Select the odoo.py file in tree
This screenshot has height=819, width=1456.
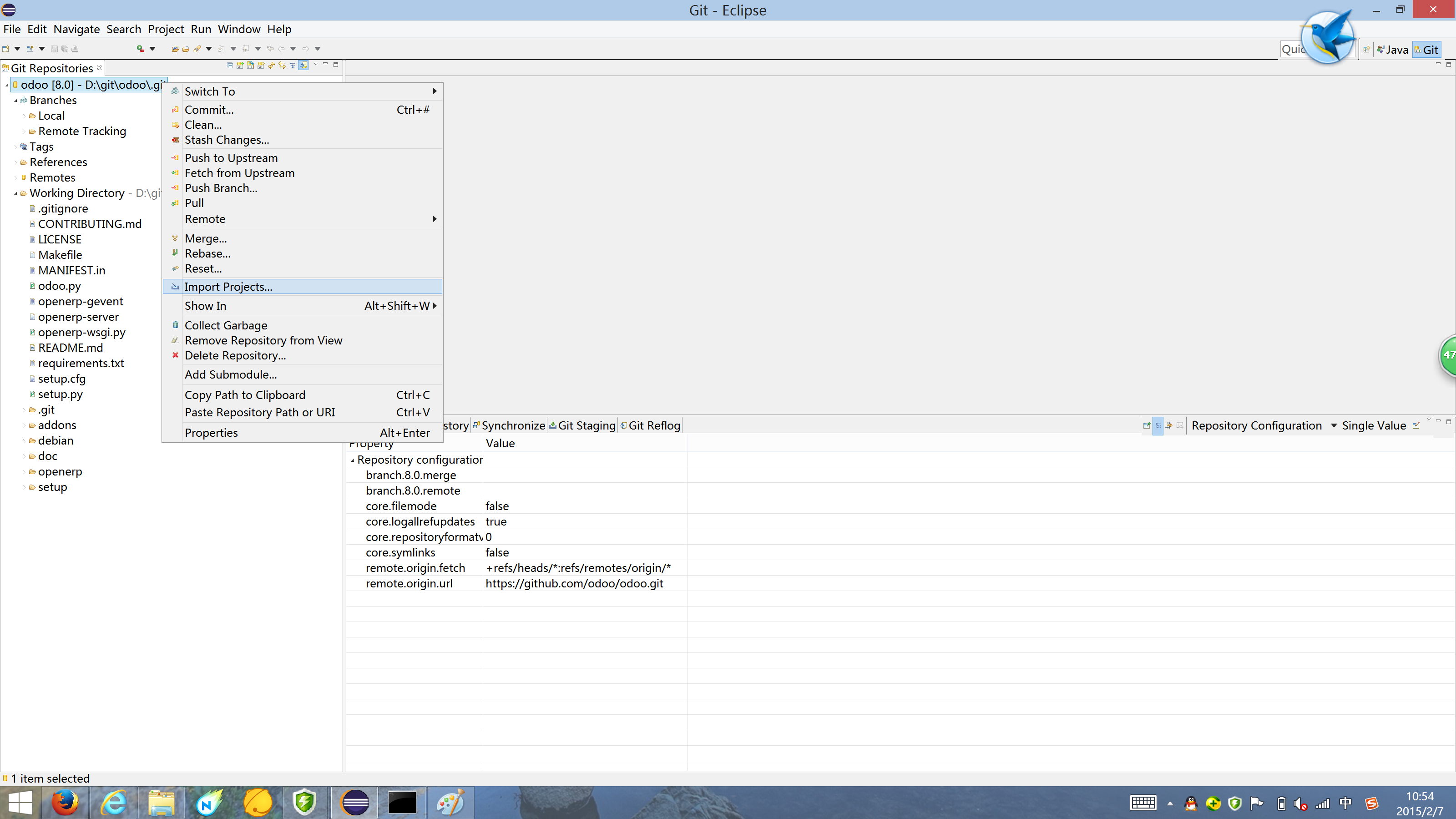pyautogui.click(x=59, y=286)
